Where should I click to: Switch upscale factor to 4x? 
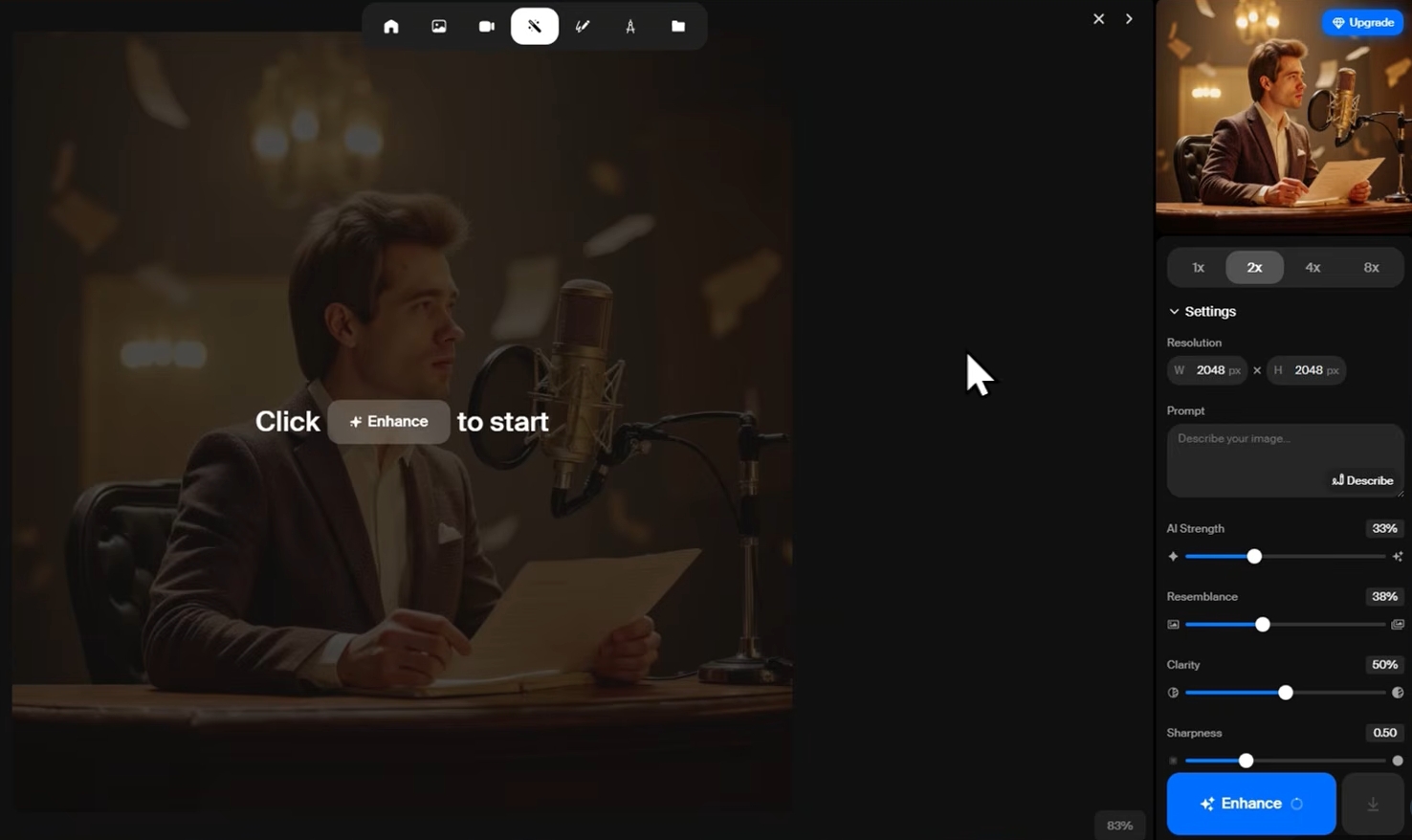coord(1313,268)
